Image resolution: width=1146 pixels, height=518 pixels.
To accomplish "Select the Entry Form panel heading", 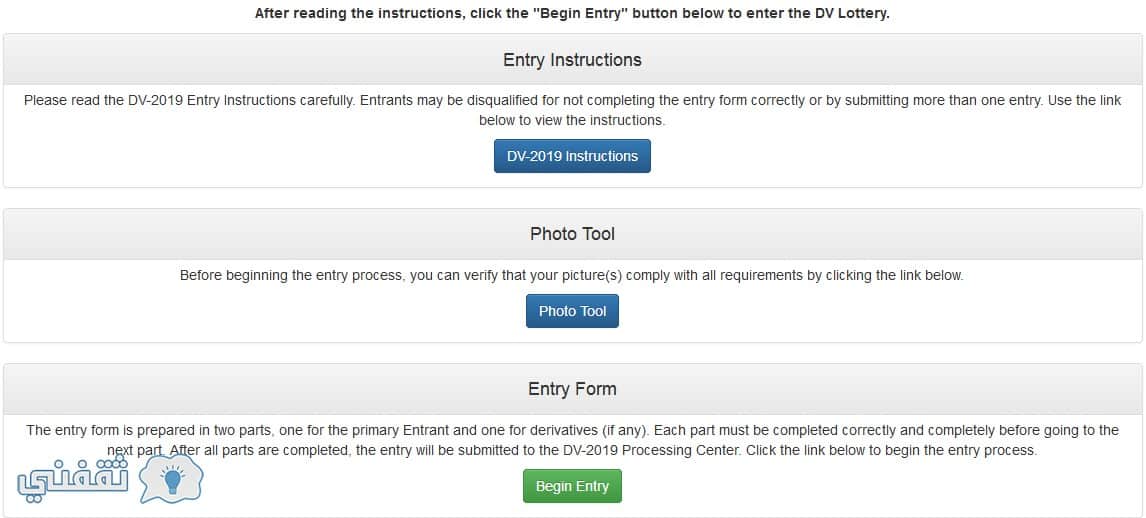I will (572, 389).
